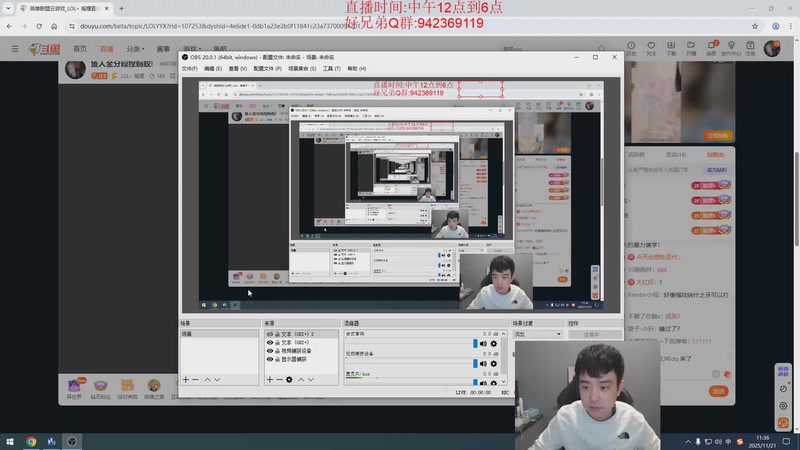This screenshot has width=800, height=450.
Task: Move scene down arrow in scenes panel
Action: [217, 380]
